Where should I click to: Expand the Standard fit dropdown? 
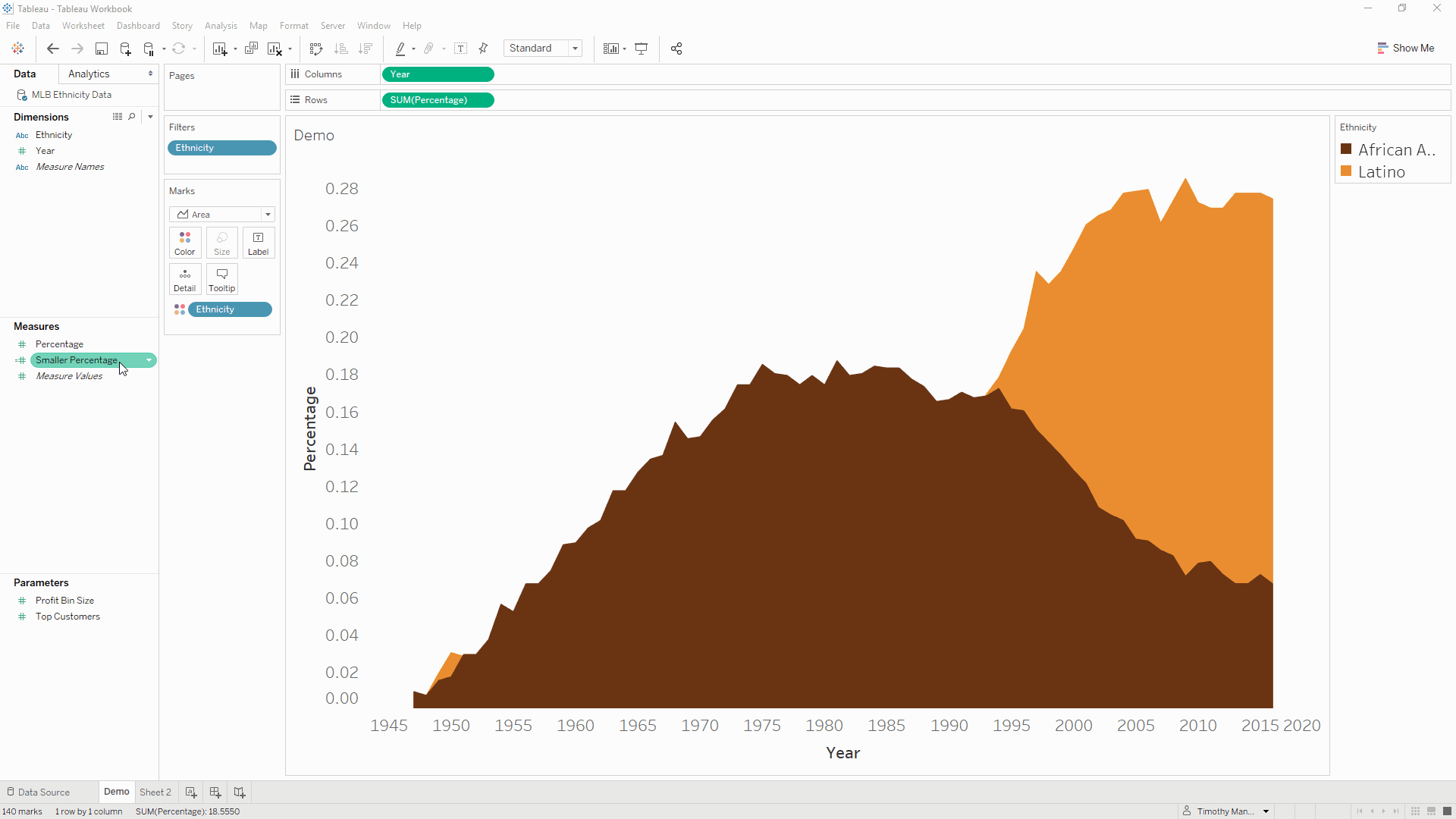point(576,49)
